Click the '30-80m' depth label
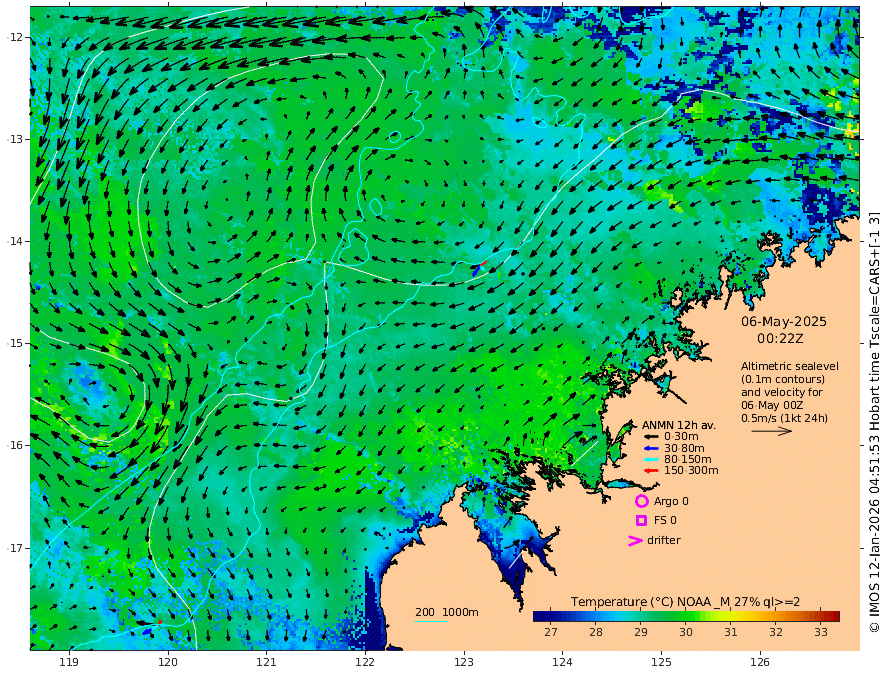Screen dimensions: 880x680 click(x=684, y=448)
